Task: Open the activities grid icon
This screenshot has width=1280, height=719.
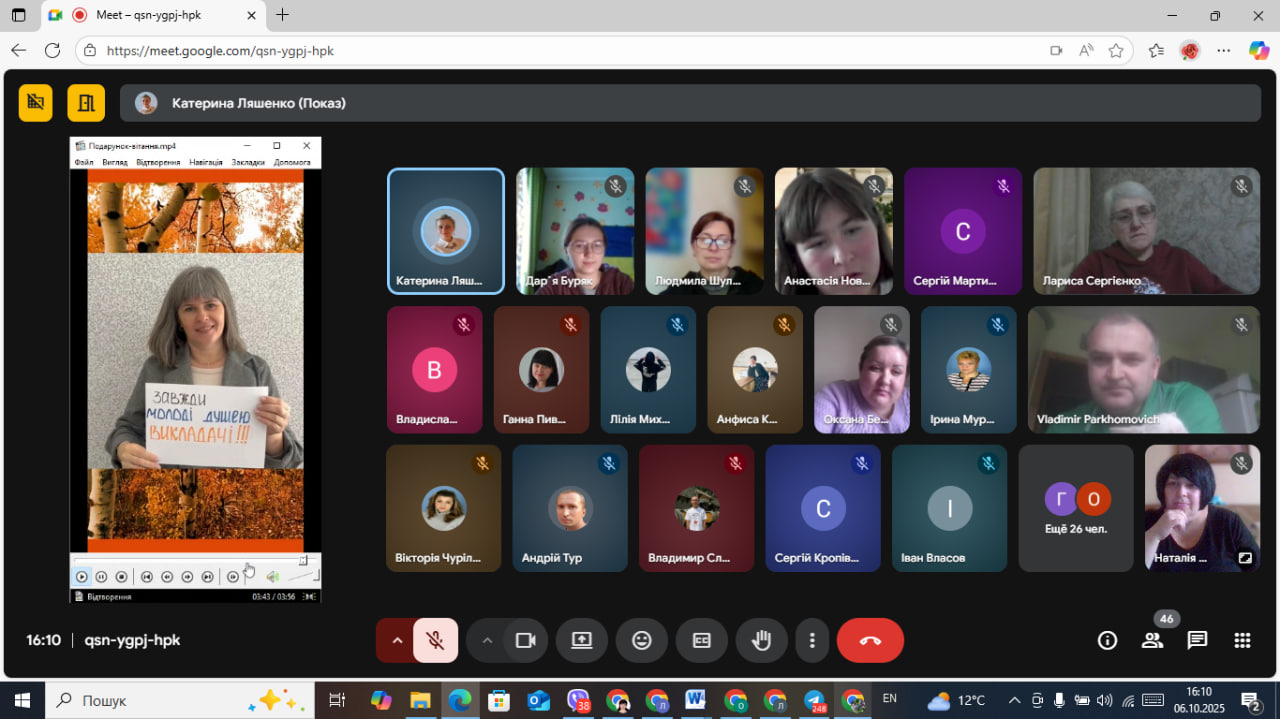Action: pos(1242,641)
